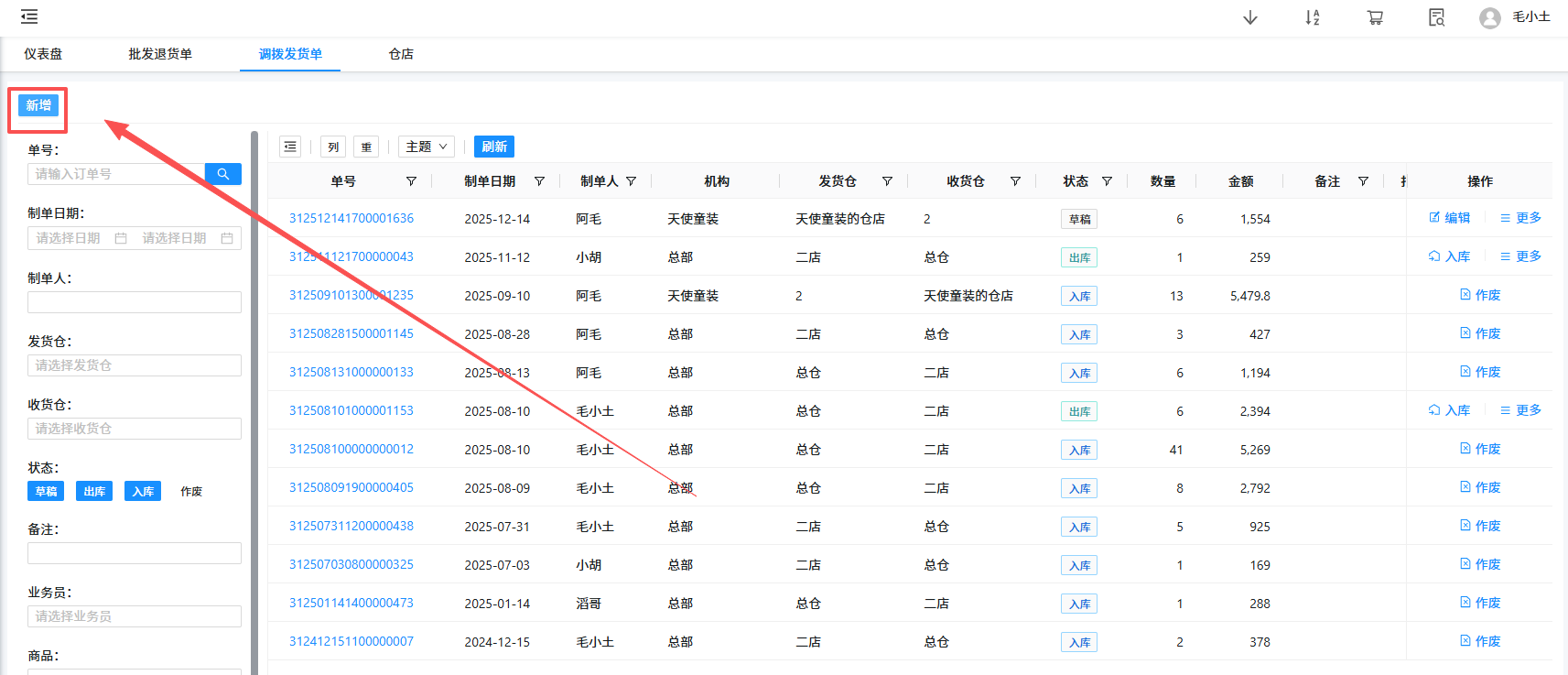The width and height of the screenshot is (1568, 675).
Task: Click the A-Z sort icon in the header
Action: [x=1312, y=17]
